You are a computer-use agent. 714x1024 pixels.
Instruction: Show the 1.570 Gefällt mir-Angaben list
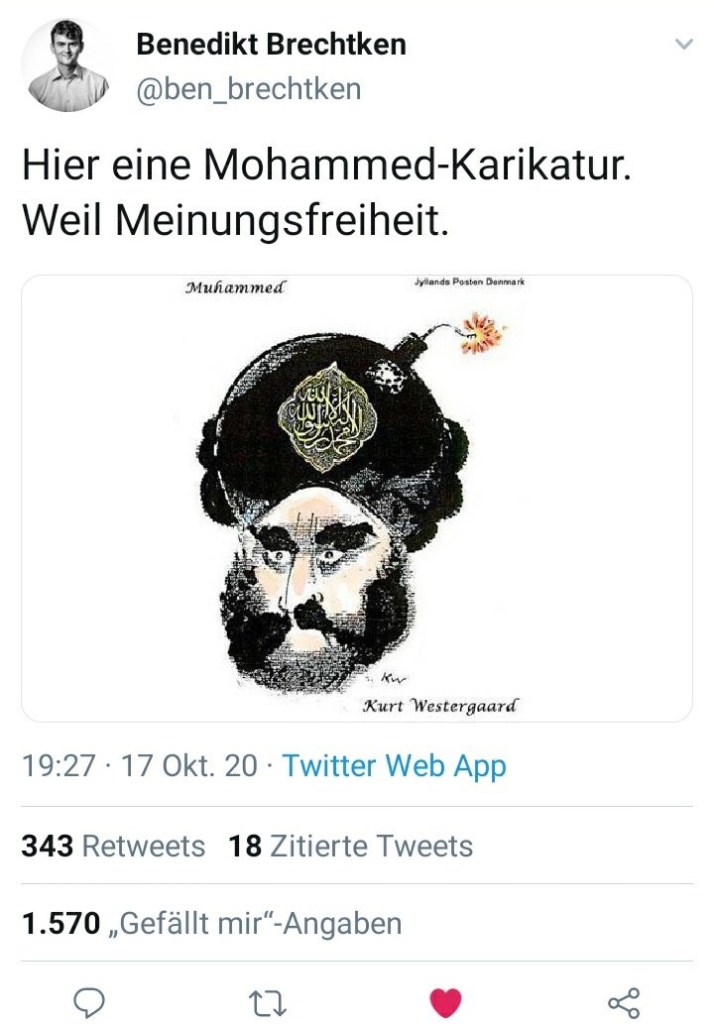coord(212,923)
